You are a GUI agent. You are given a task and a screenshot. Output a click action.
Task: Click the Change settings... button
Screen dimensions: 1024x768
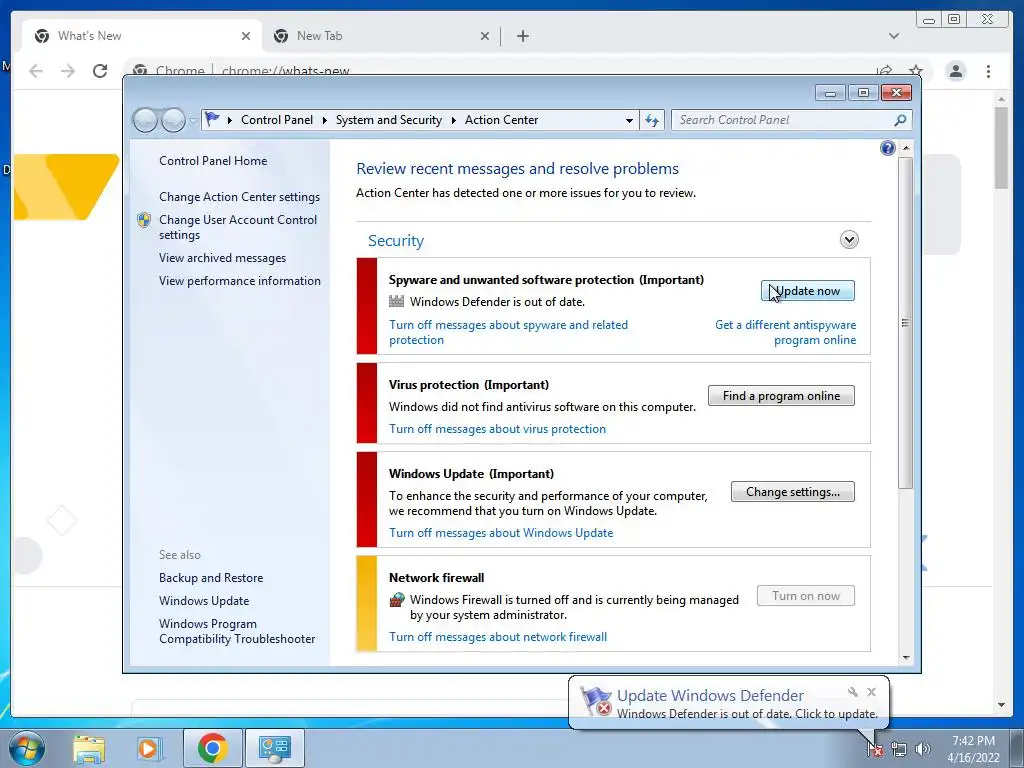coord(793,492)
